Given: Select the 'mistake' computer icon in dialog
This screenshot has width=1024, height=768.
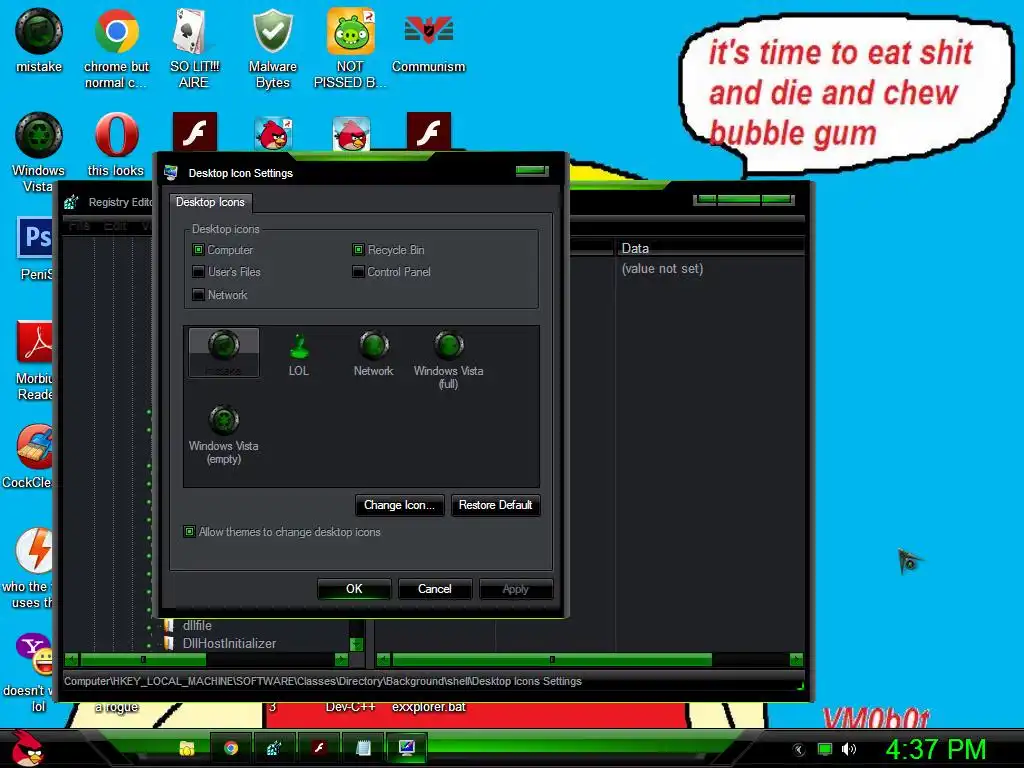Looking at the screenshot, I should click(224, 352).
